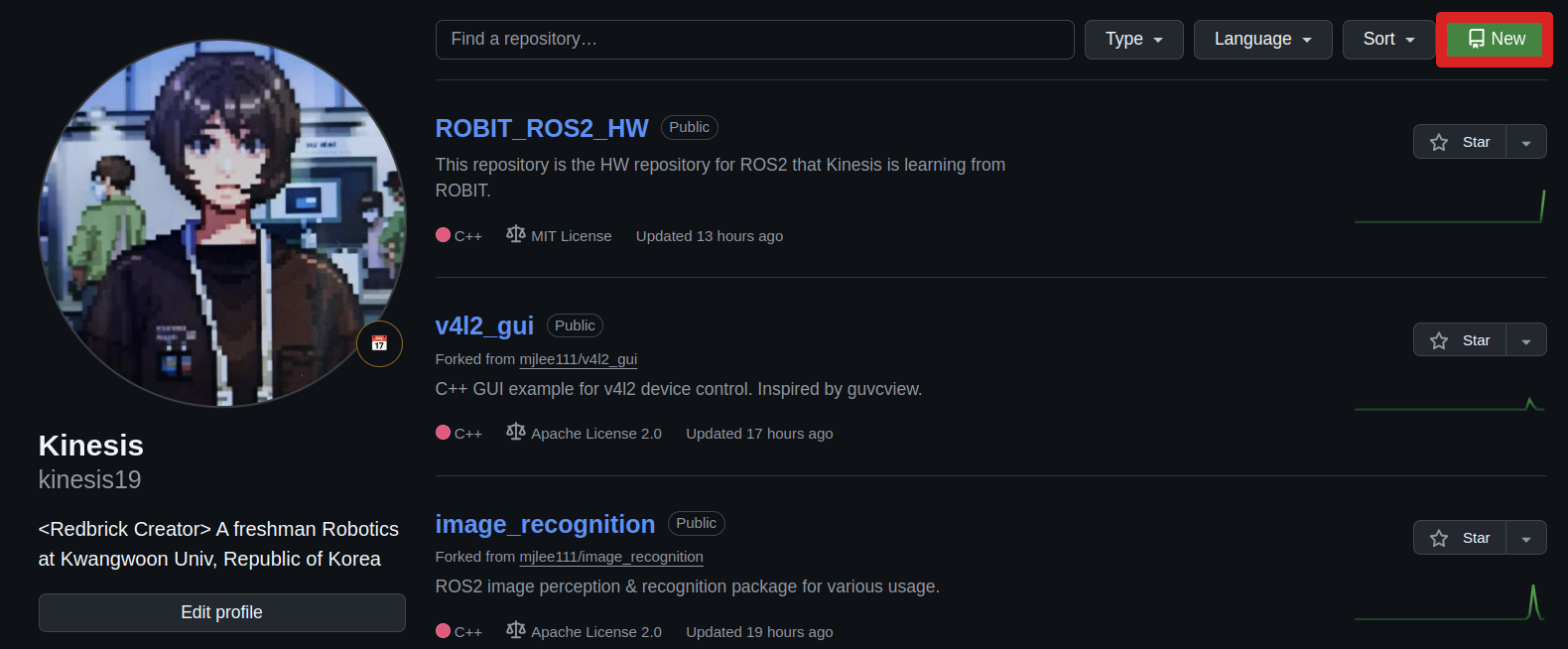Click Apache License icon under image_recognition

pyautogui.click(x=515, y=630)
